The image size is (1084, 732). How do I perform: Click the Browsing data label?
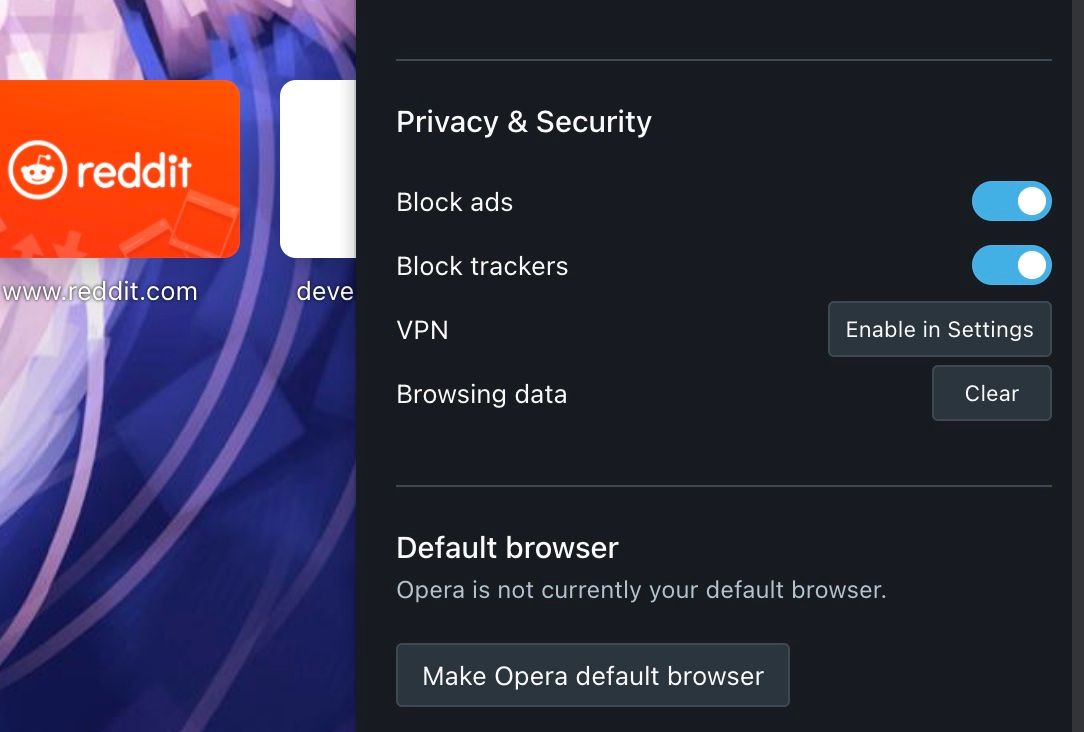point(481,394)
